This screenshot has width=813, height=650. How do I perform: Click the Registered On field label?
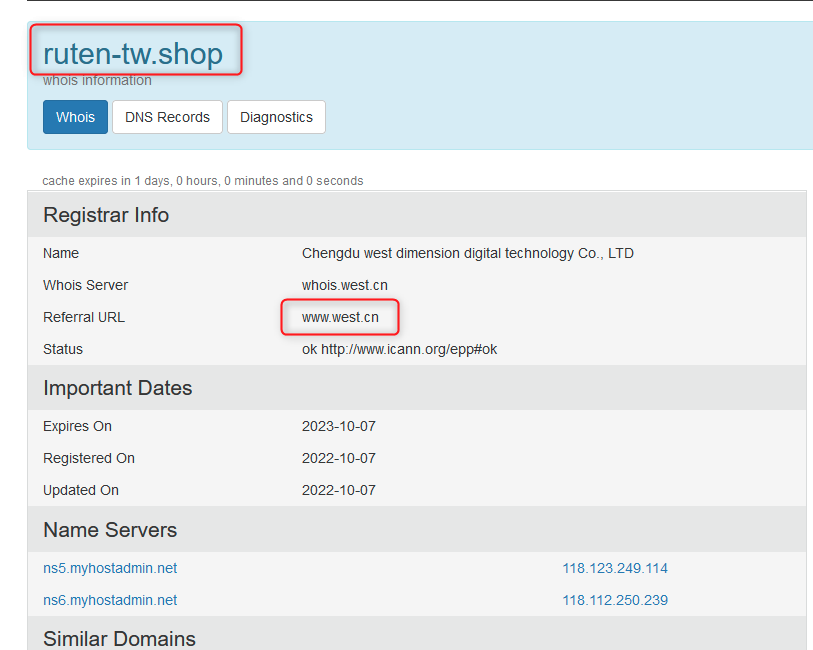pyautogui.click(x=89, y=458)
